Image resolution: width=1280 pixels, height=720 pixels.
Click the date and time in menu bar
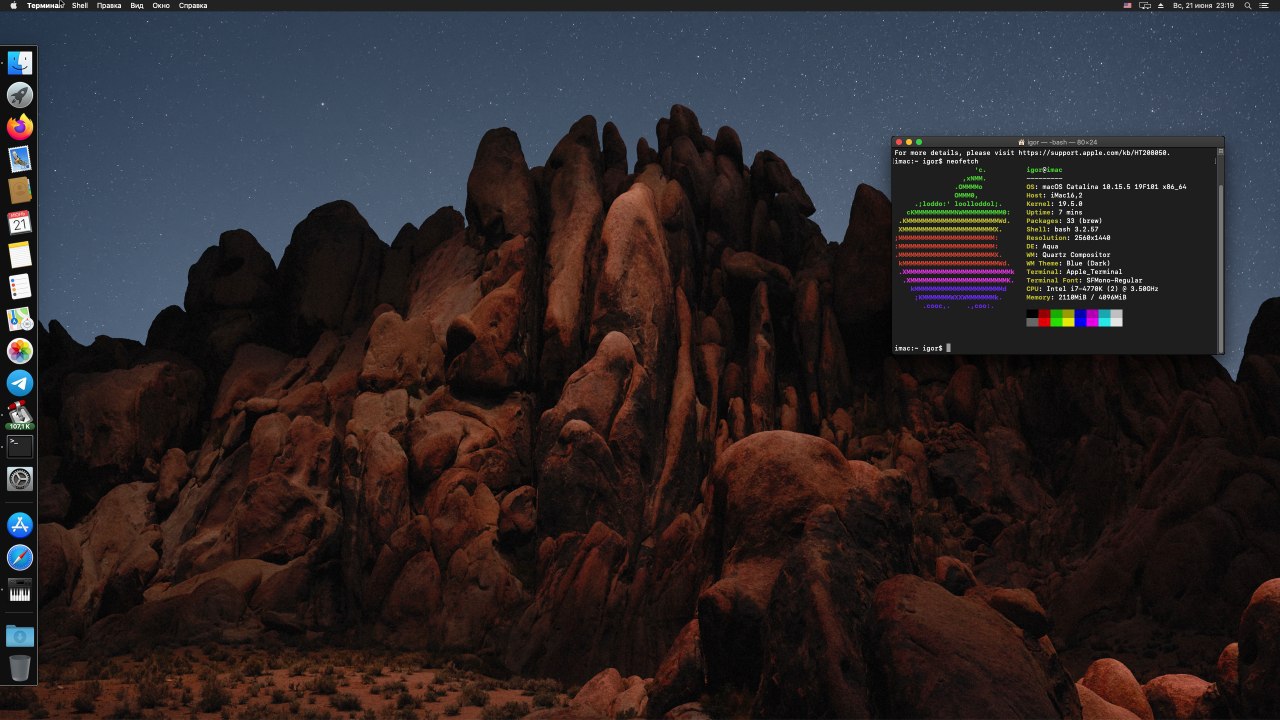[1204, 5]
